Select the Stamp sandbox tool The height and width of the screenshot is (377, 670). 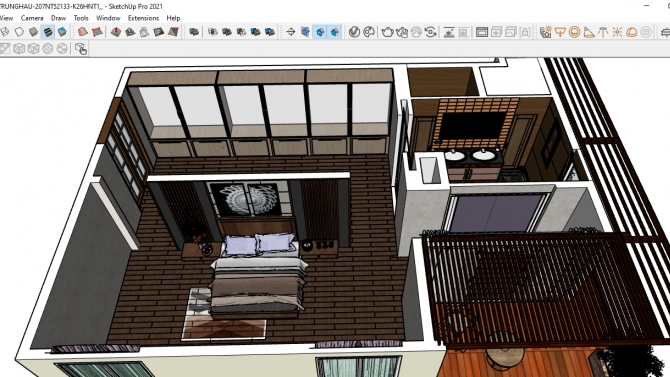130,32
